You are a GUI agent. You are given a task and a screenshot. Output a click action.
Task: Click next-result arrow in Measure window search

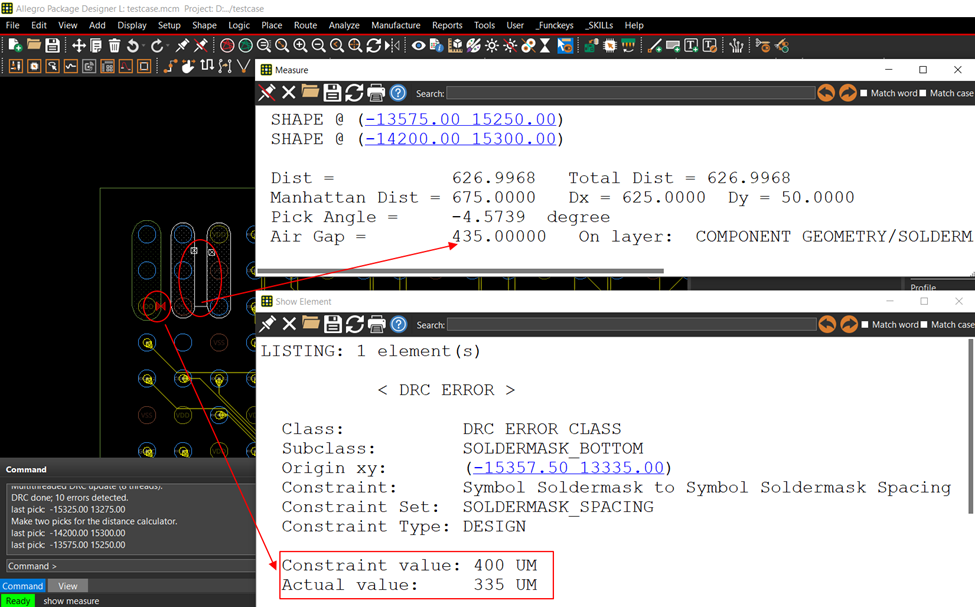pos(848,93)
